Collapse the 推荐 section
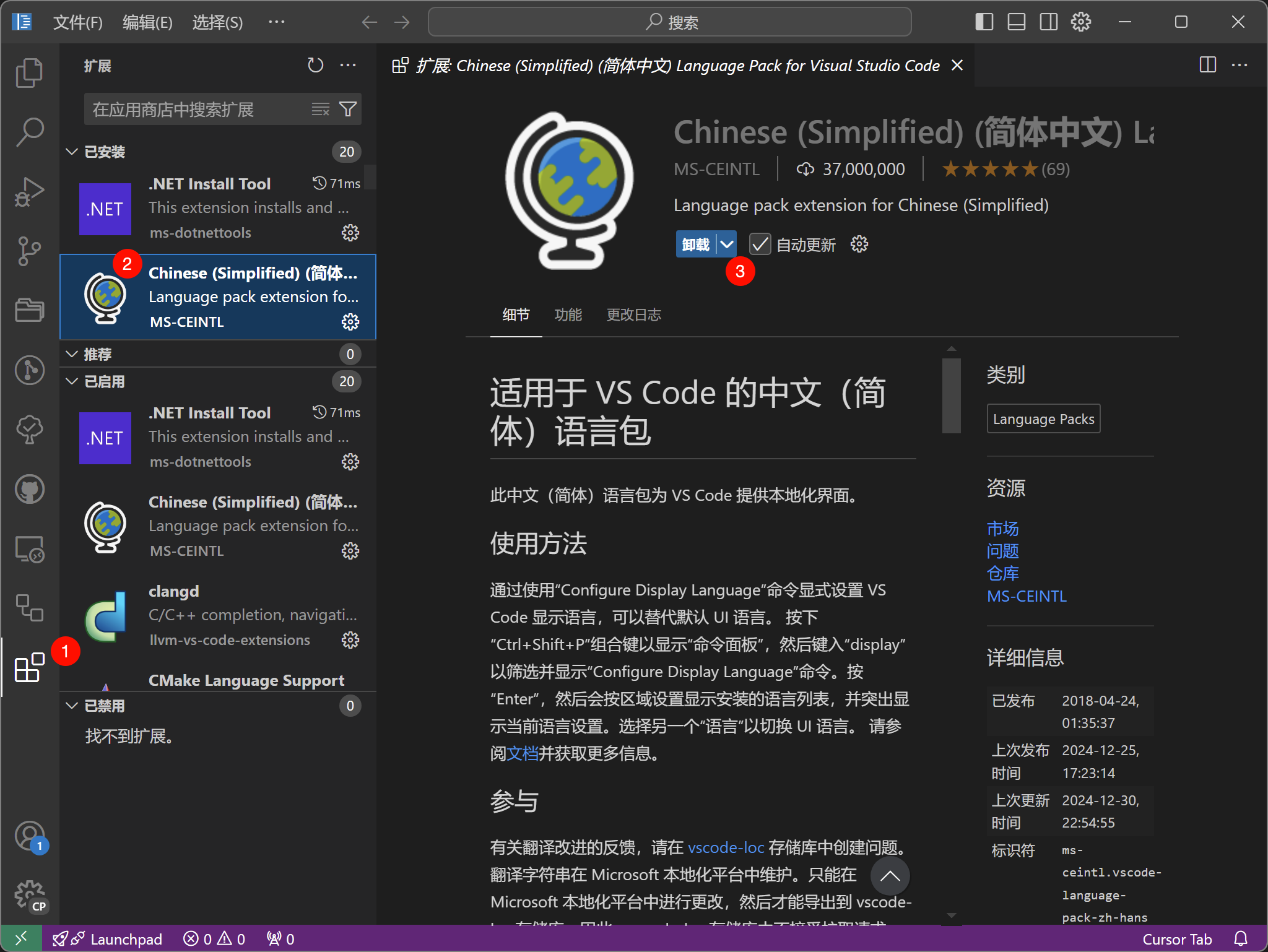1268x952 pixels. (x=72, y=354)
